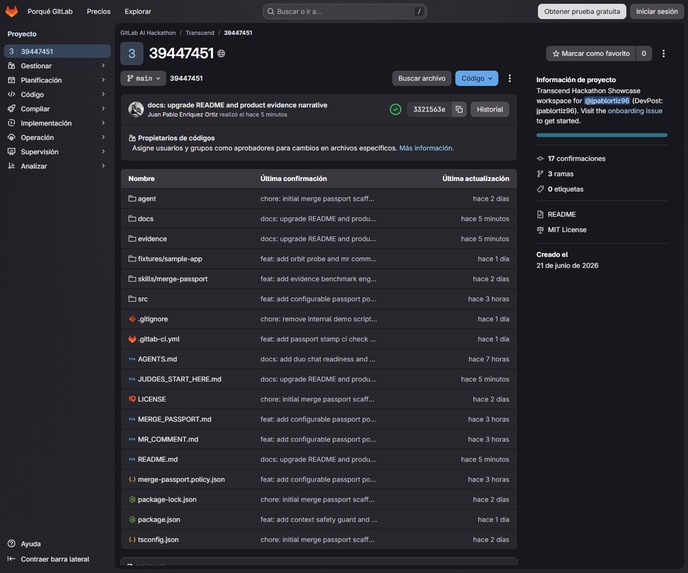Click star count 0 badge

coord(644,54)
